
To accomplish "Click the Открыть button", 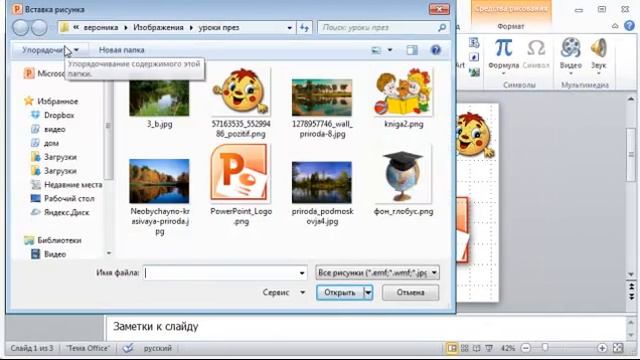I will (340, 293).
